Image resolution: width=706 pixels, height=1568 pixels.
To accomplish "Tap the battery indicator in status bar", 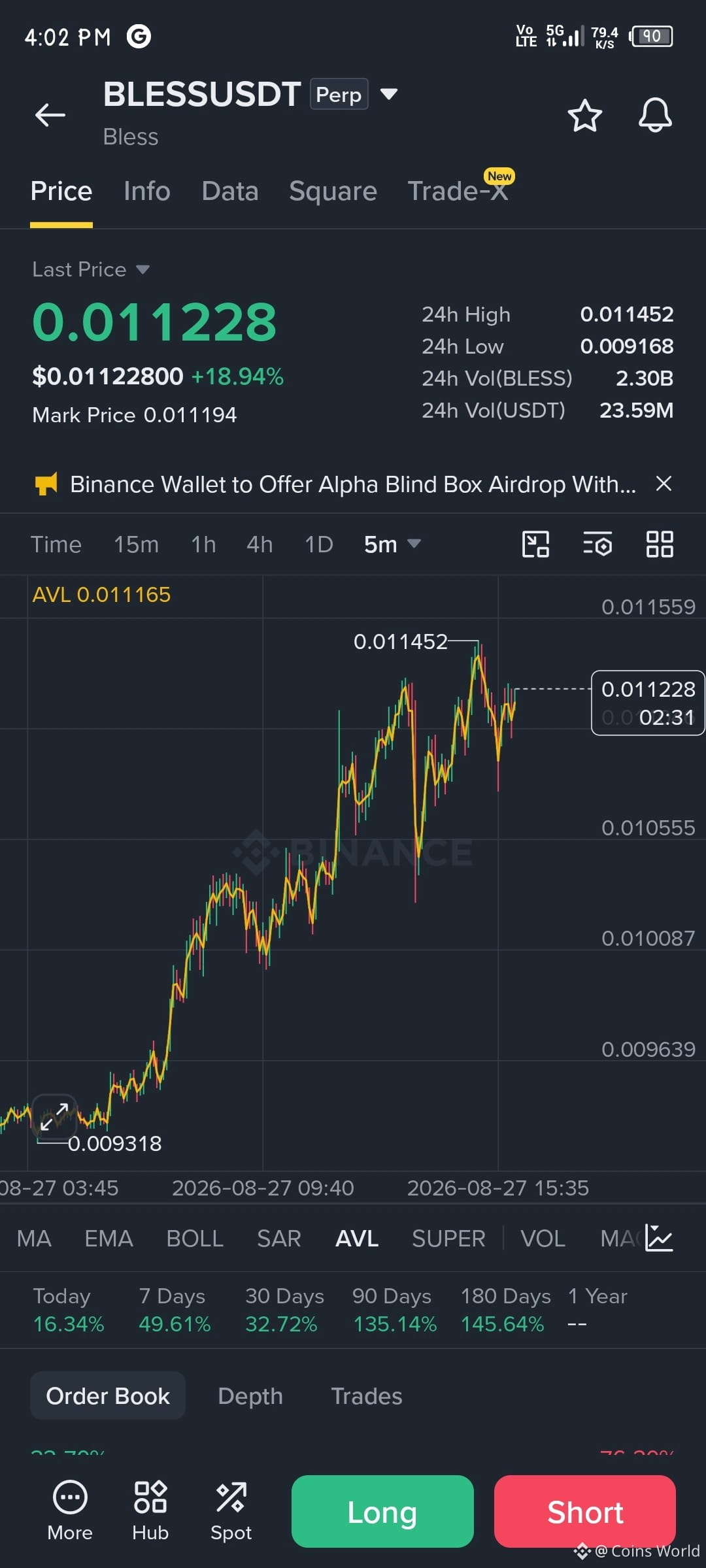I will coord(652,36).
